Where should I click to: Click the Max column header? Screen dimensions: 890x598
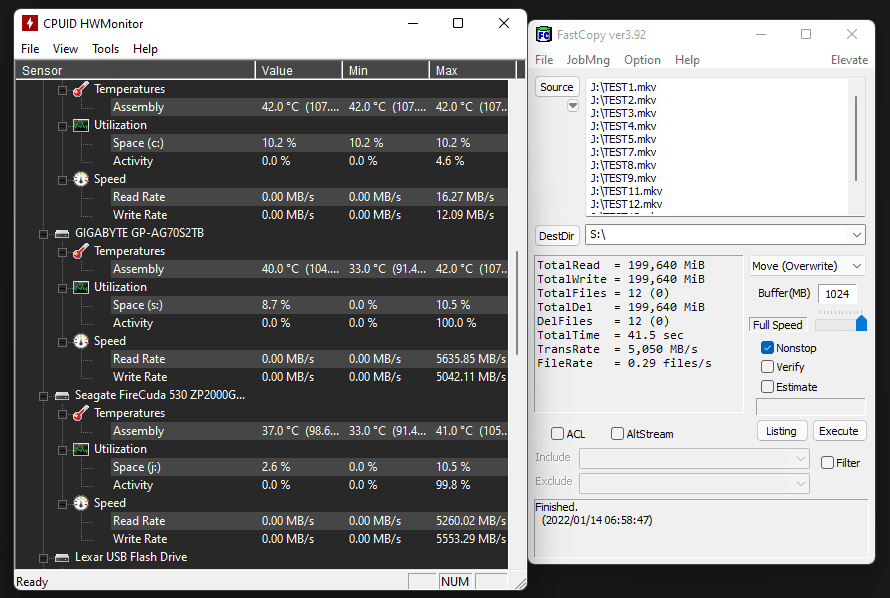pos(472,70)
